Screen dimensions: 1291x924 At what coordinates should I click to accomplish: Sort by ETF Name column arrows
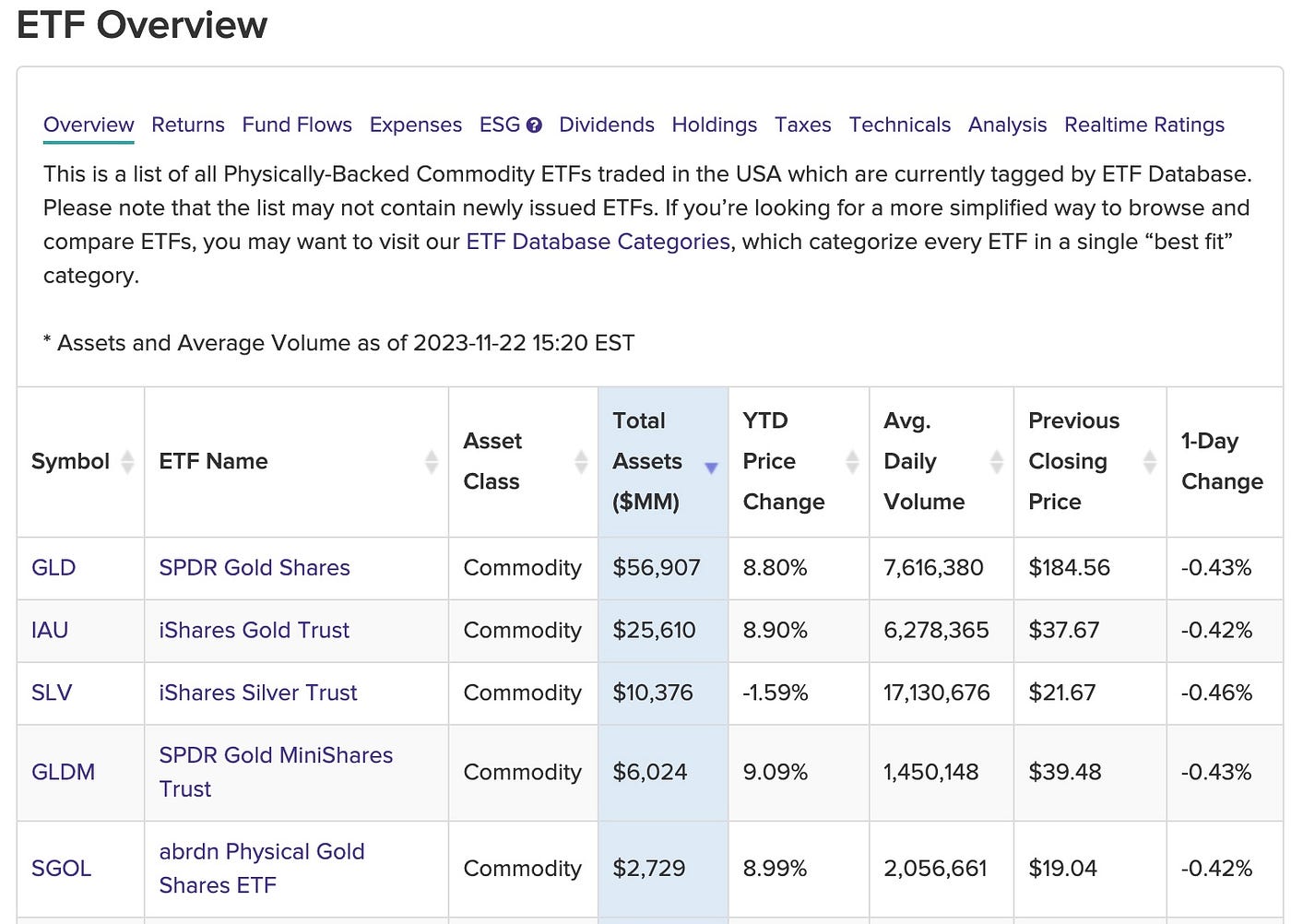tap(431, 461)
